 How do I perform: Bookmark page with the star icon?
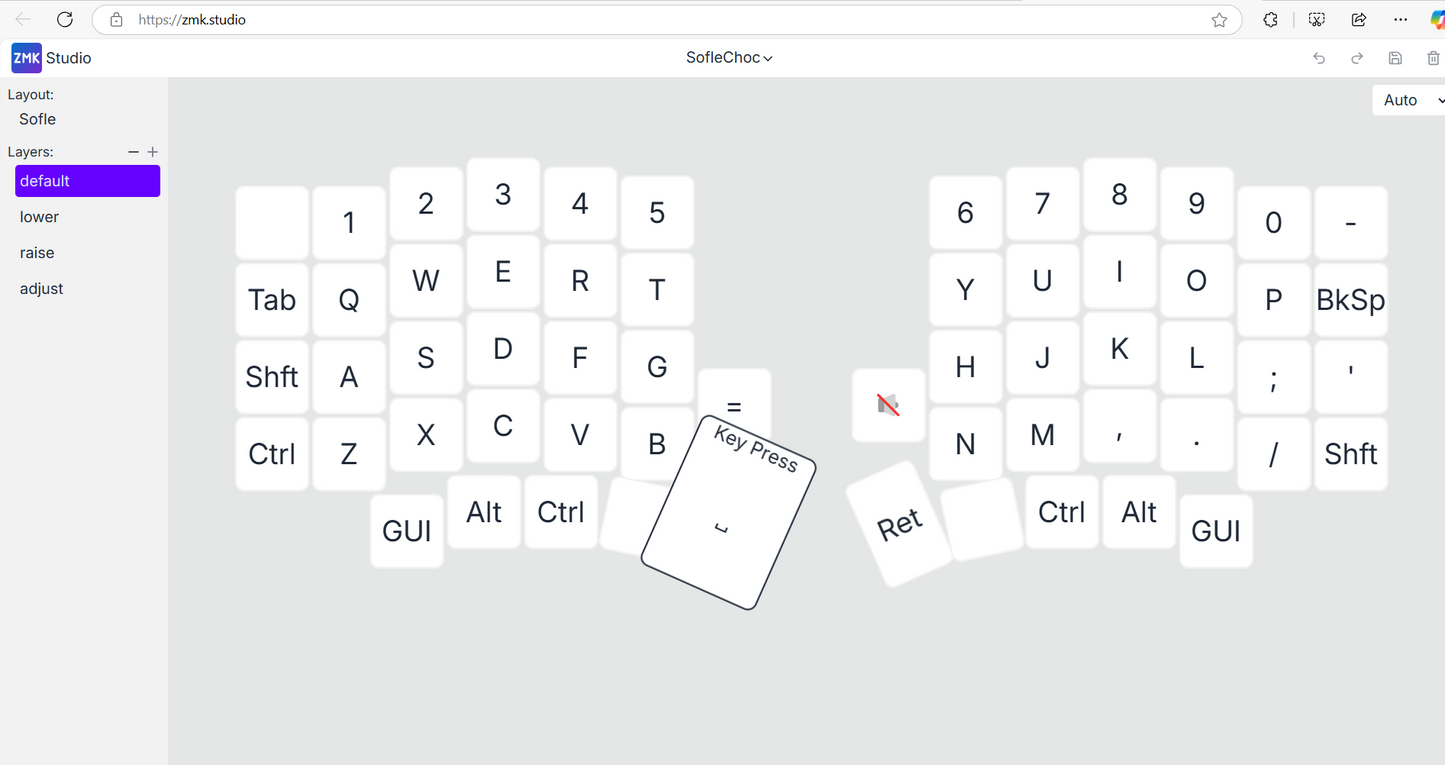[1219, 20]
